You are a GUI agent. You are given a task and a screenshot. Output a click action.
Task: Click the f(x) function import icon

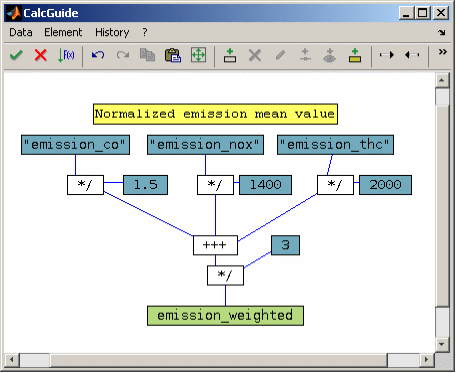[66, 55]
